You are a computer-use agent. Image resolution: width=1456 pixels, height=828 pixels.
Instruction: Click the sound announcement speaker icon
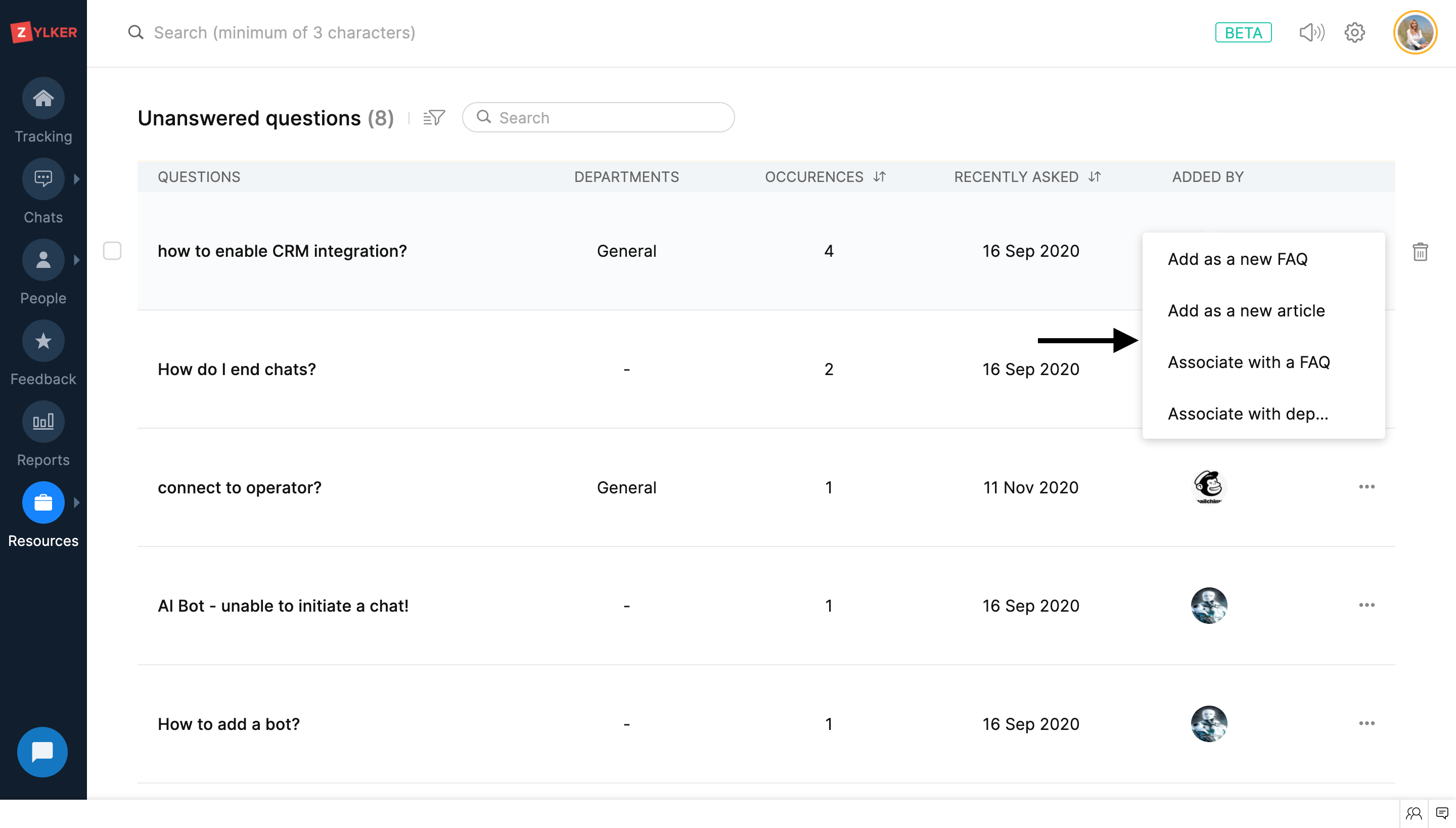(1311, 32)
